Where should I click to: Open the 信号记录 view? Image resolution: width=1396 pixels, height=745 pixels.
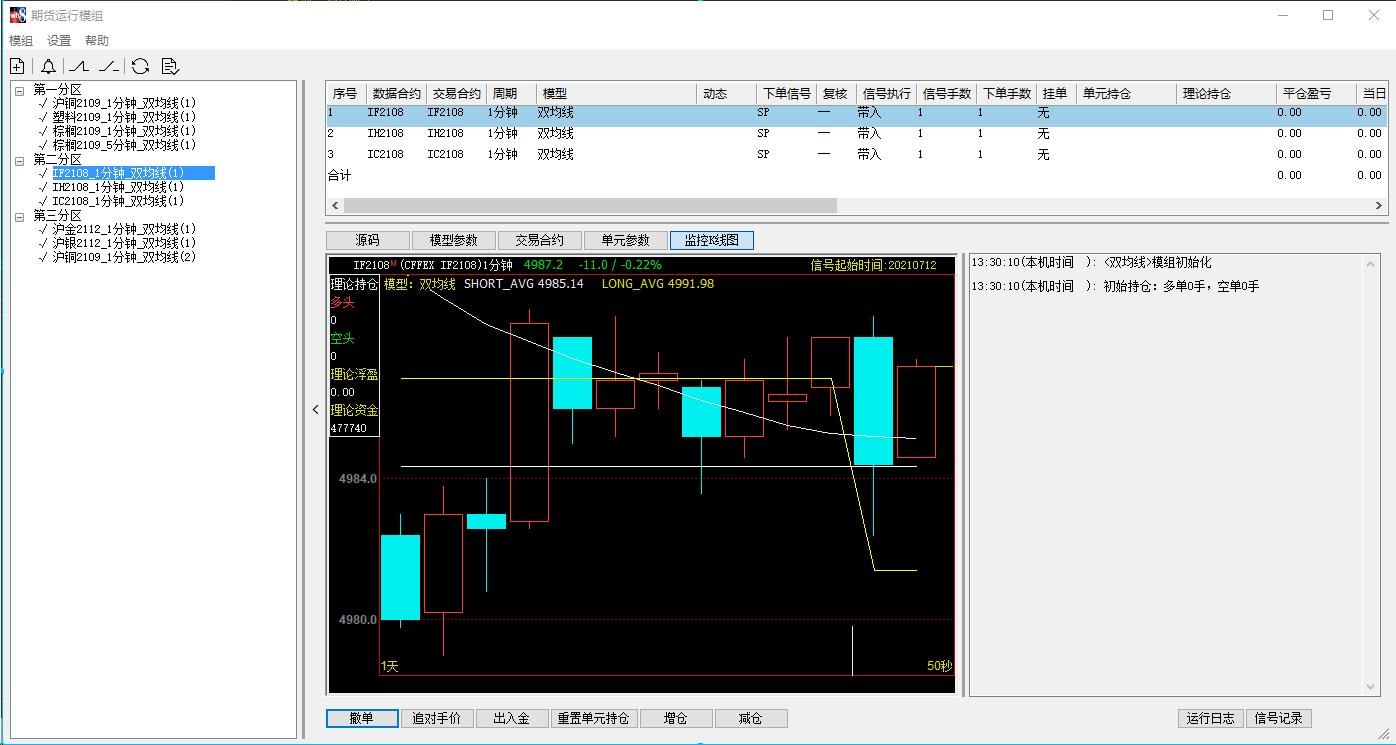click(x=1279, y=718)
